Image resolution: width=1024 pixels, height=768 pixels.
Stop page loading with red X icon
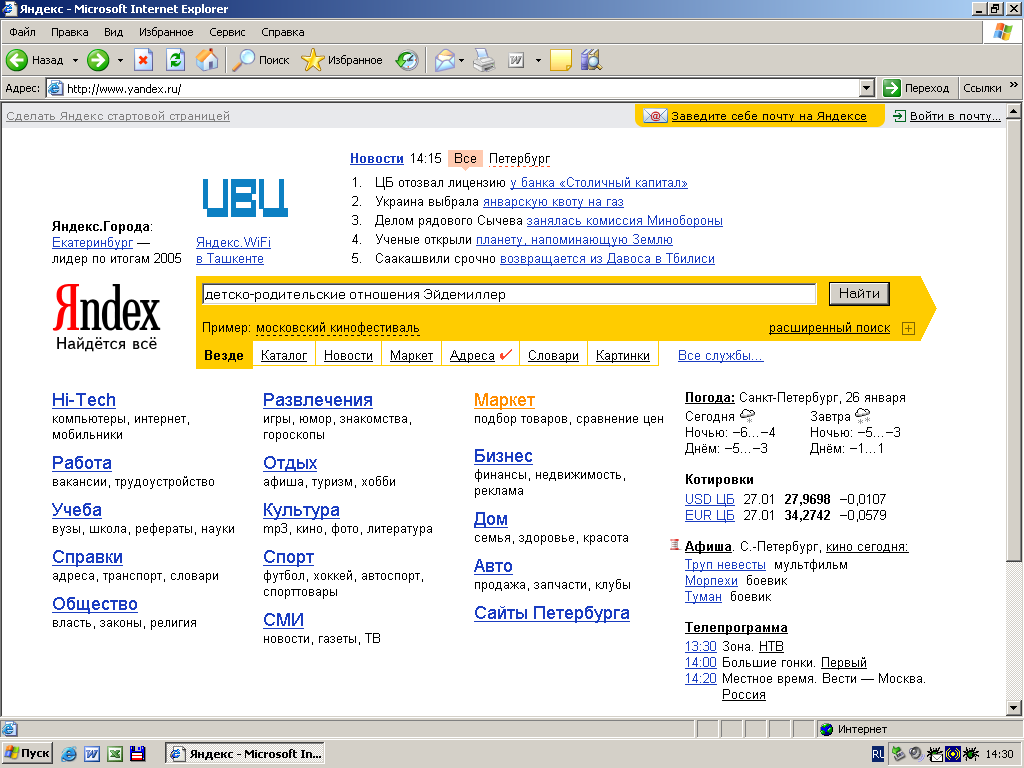(143, 60)
